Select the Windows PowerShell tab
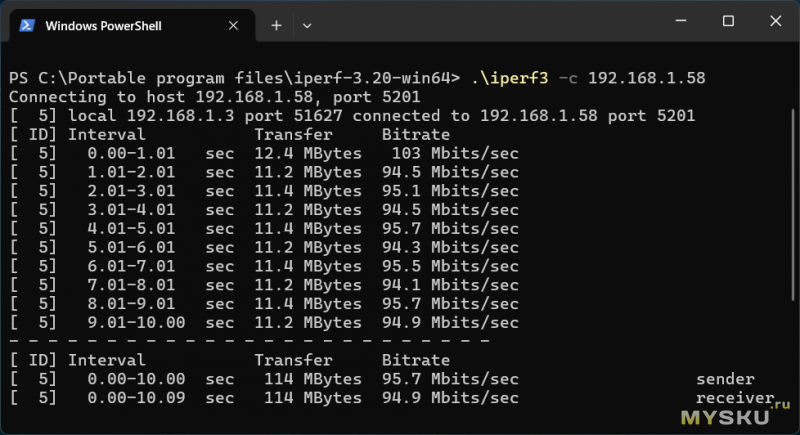This screenshot has width=800, height=435. (x=110, y=25)
